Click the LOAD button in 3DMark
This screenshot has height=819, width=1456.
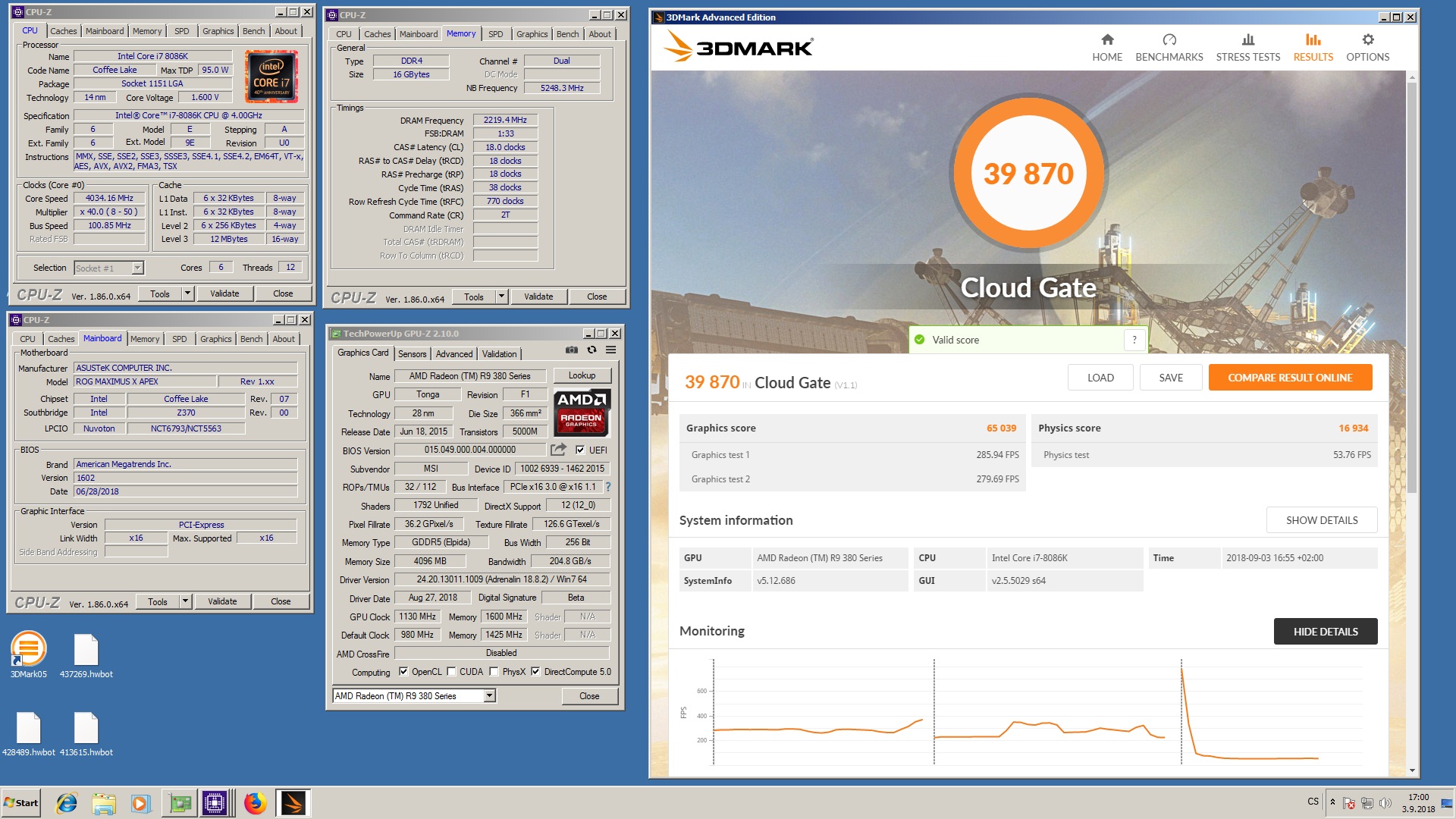[x=1100, y=378]
